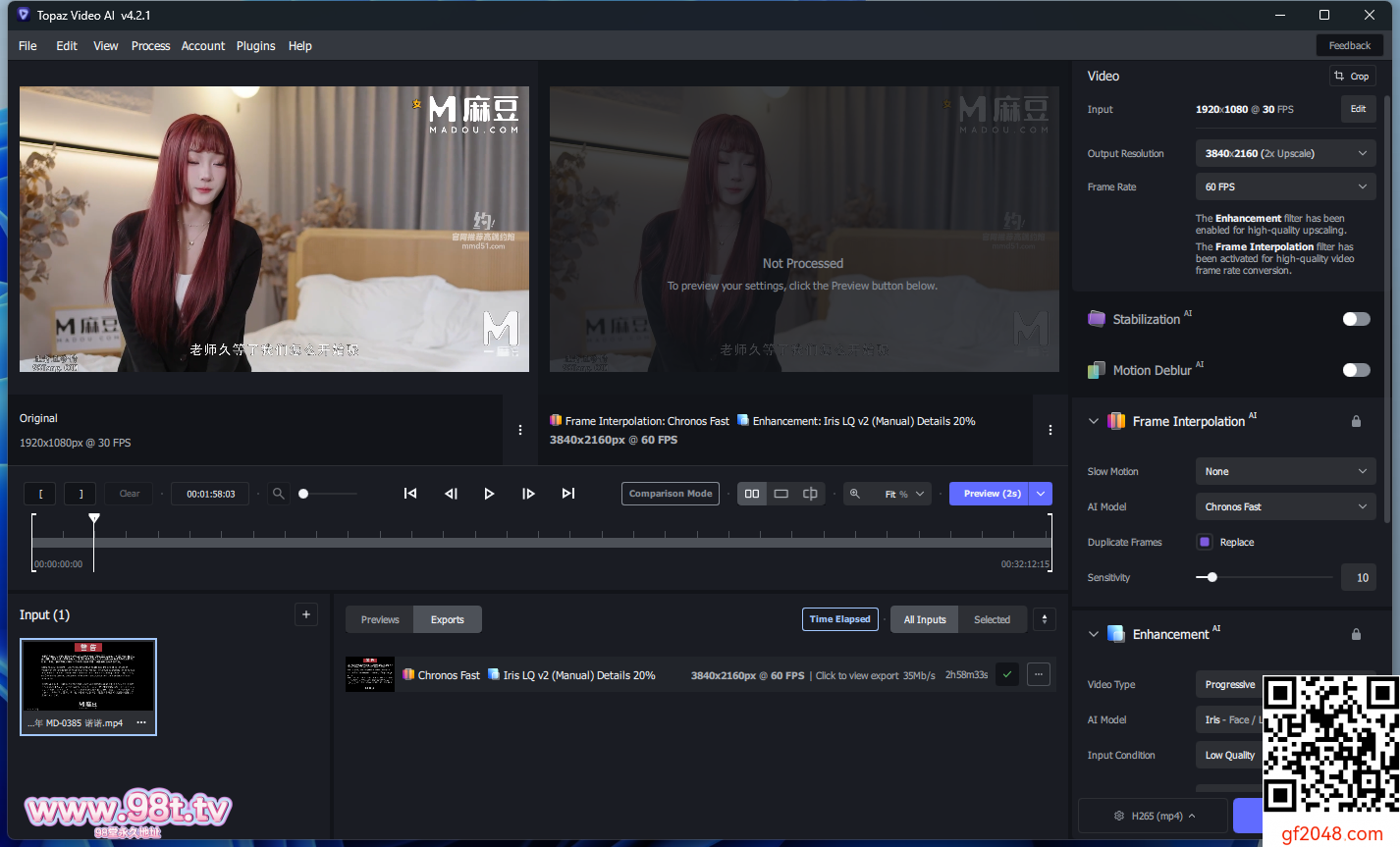Open the Crop tool
Screen dimensions: 1400x847
tap(1353, 76)
